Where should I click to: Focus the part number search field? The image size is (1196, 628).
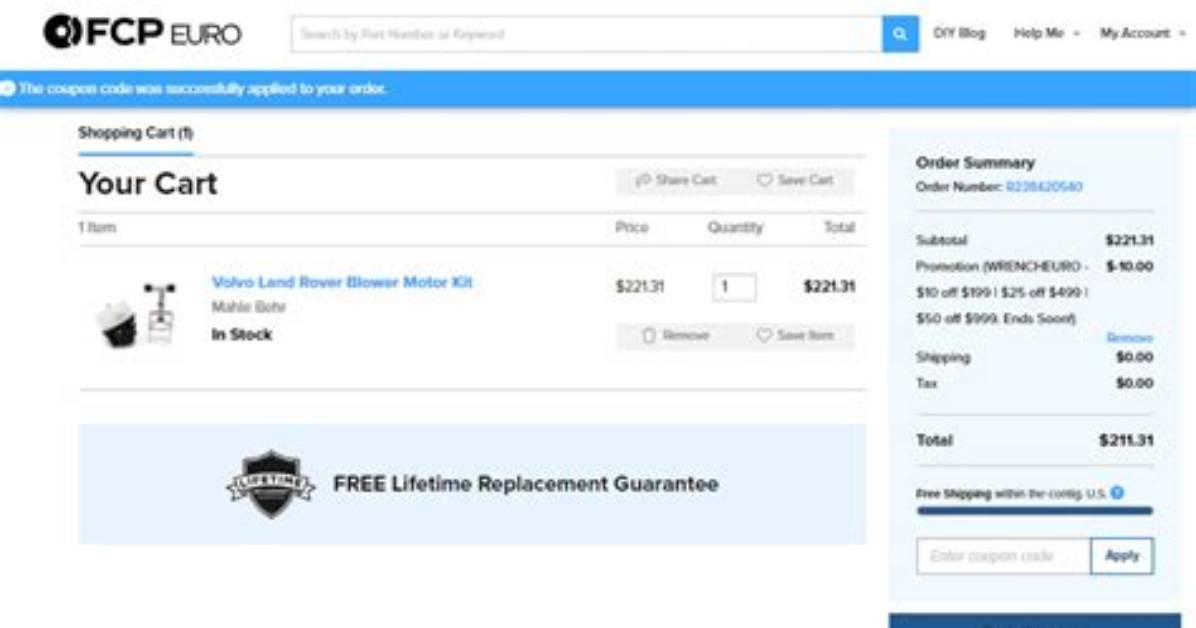pyautogui.click(x=586, y=34)
